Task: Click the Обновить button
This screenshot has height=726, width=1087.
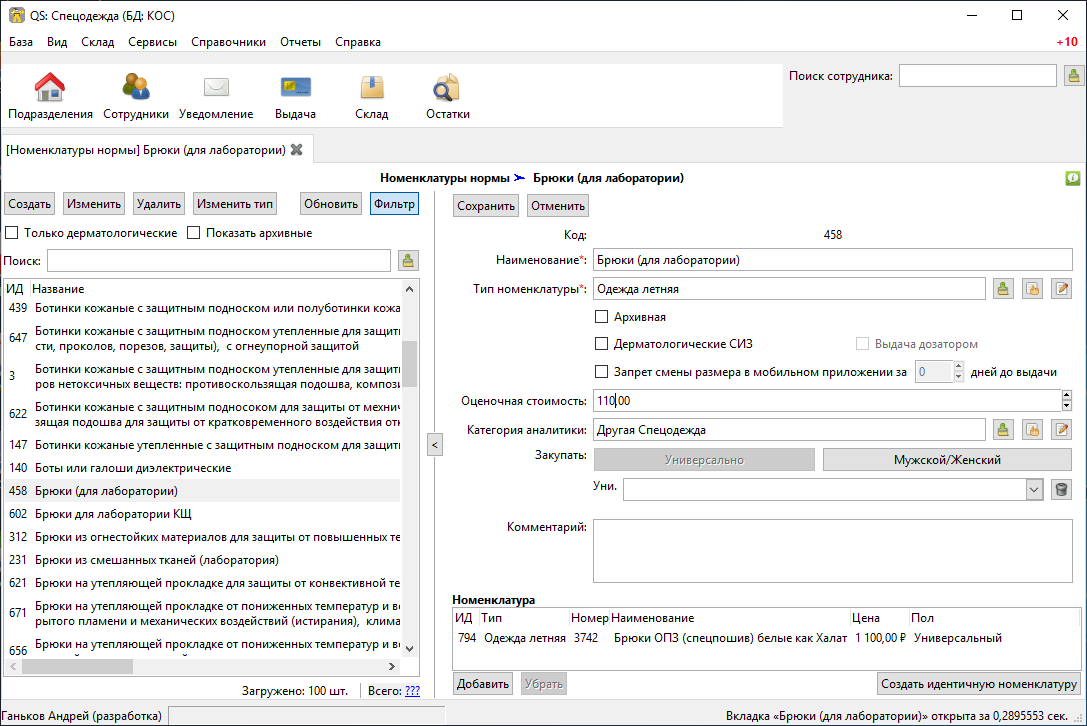Action: (331, 204)
